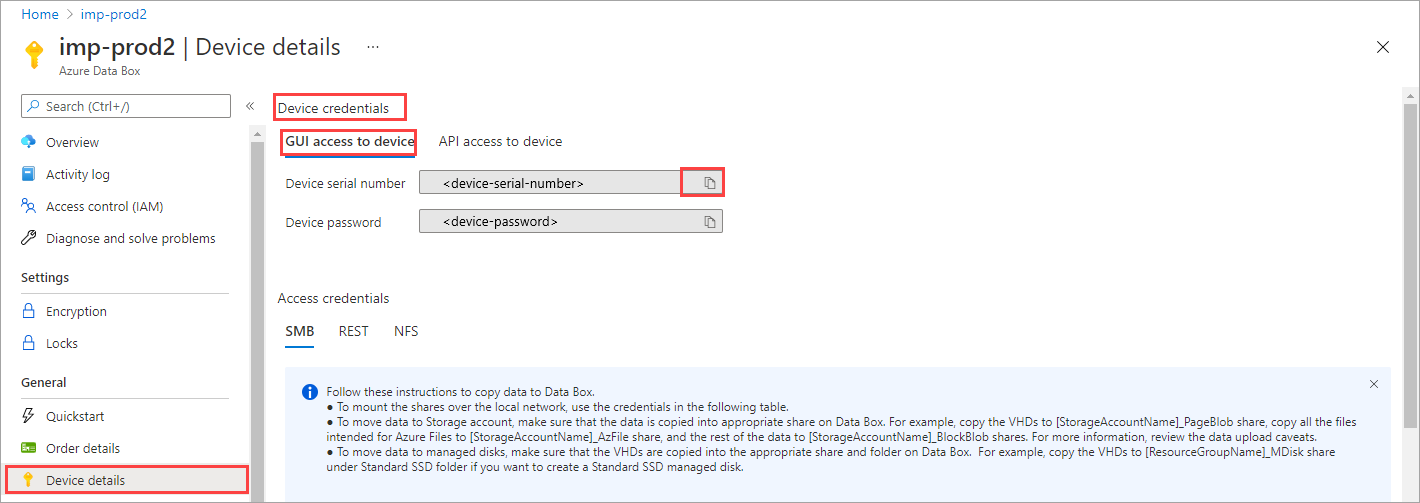Select the NFS access credentials tab

coord(406,331)
